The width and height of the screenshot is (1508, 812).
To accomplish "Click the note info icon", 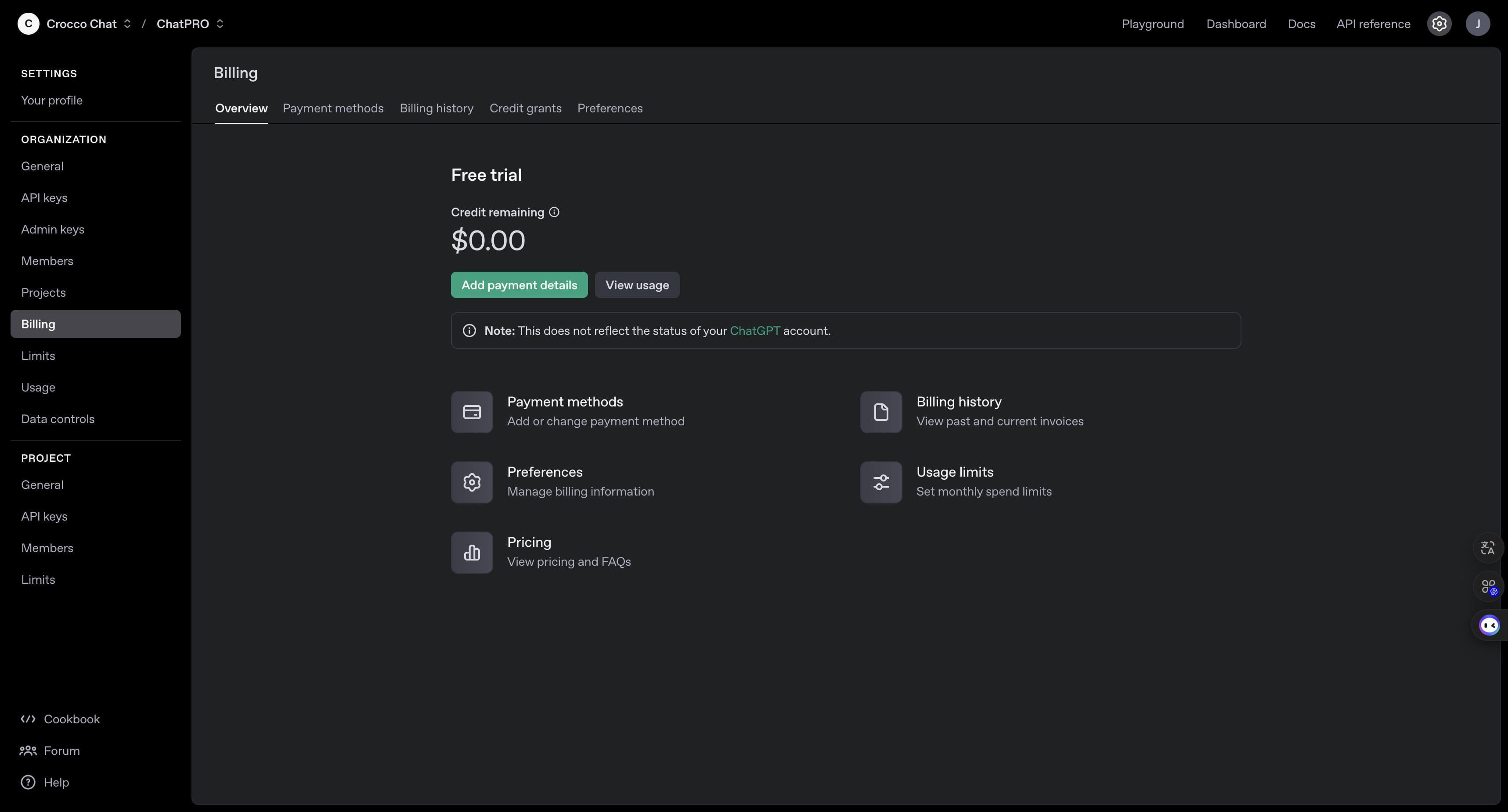I will click(x=469, y=331).
